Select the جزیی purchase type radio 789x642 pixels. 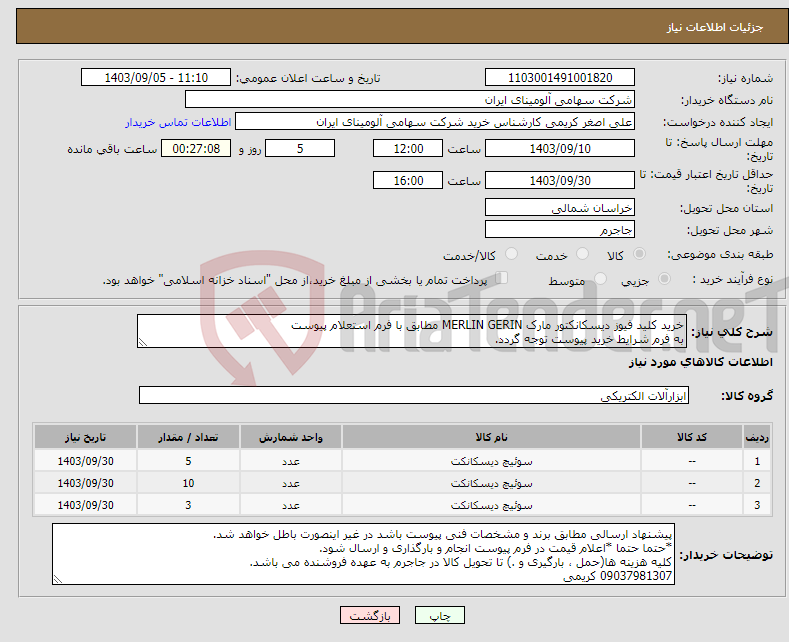[664, 278]
